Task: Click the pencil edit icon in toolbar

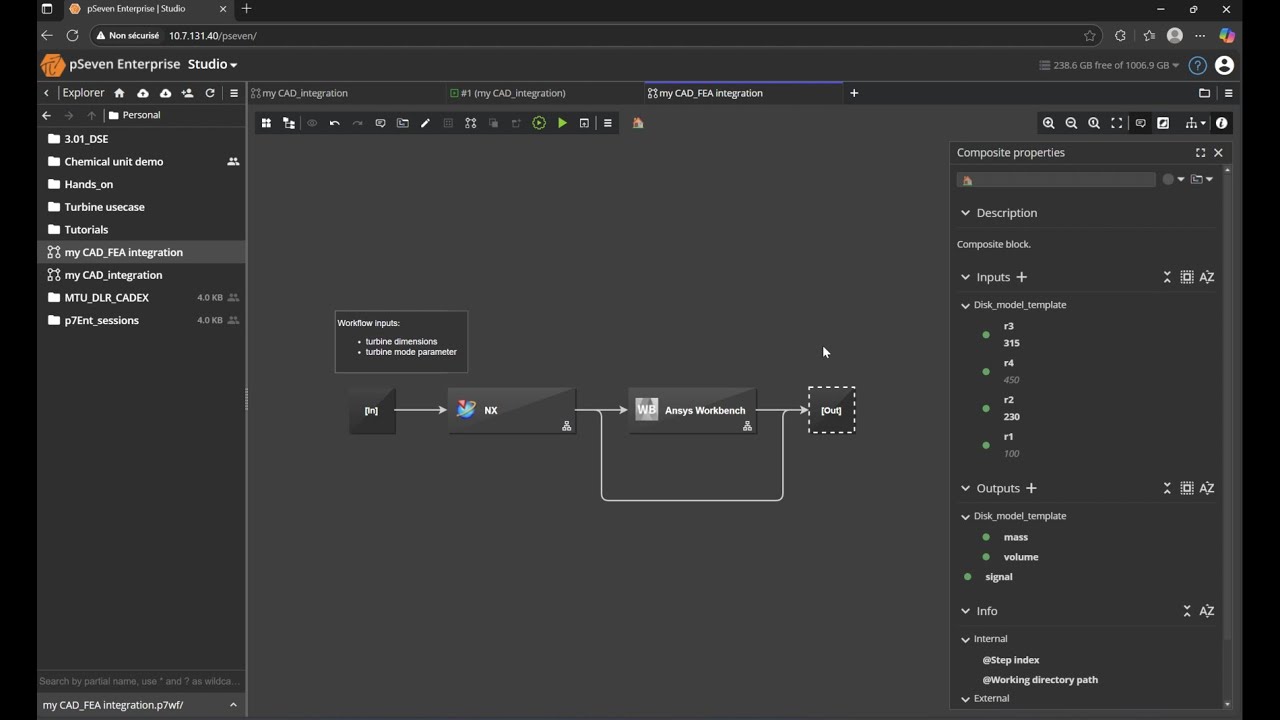Action: [425, 123]
